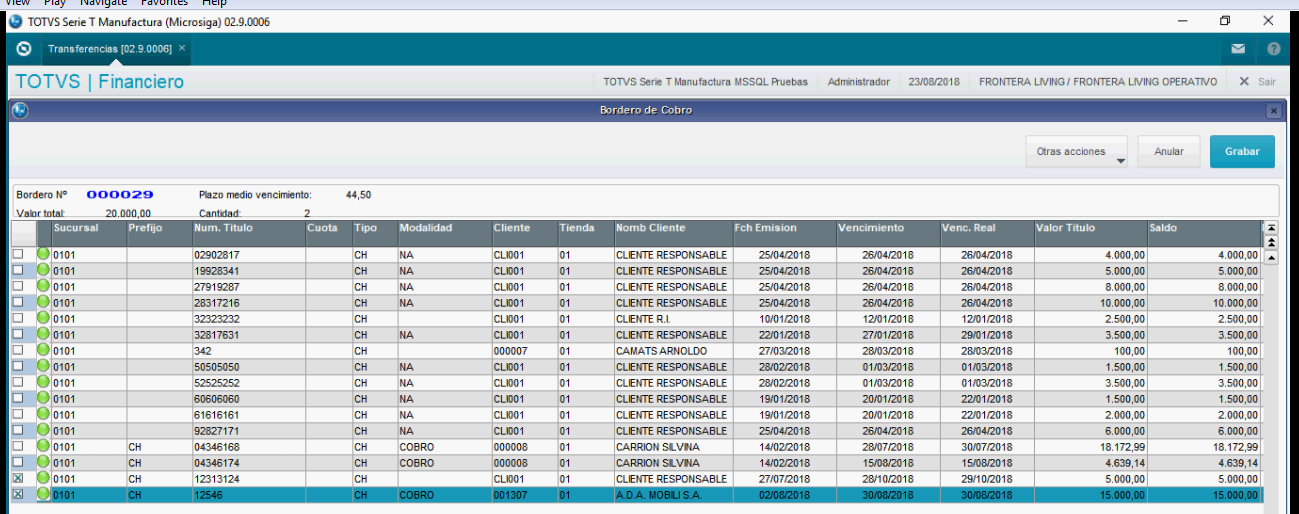Check the box for title 342
Screen dimensions: 1299x514
[18, 351]
